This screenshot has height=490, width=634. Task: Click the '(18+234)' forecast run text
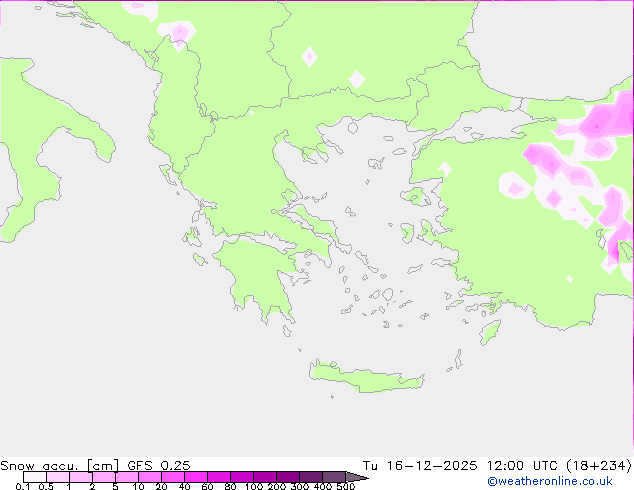pos(599,466)
